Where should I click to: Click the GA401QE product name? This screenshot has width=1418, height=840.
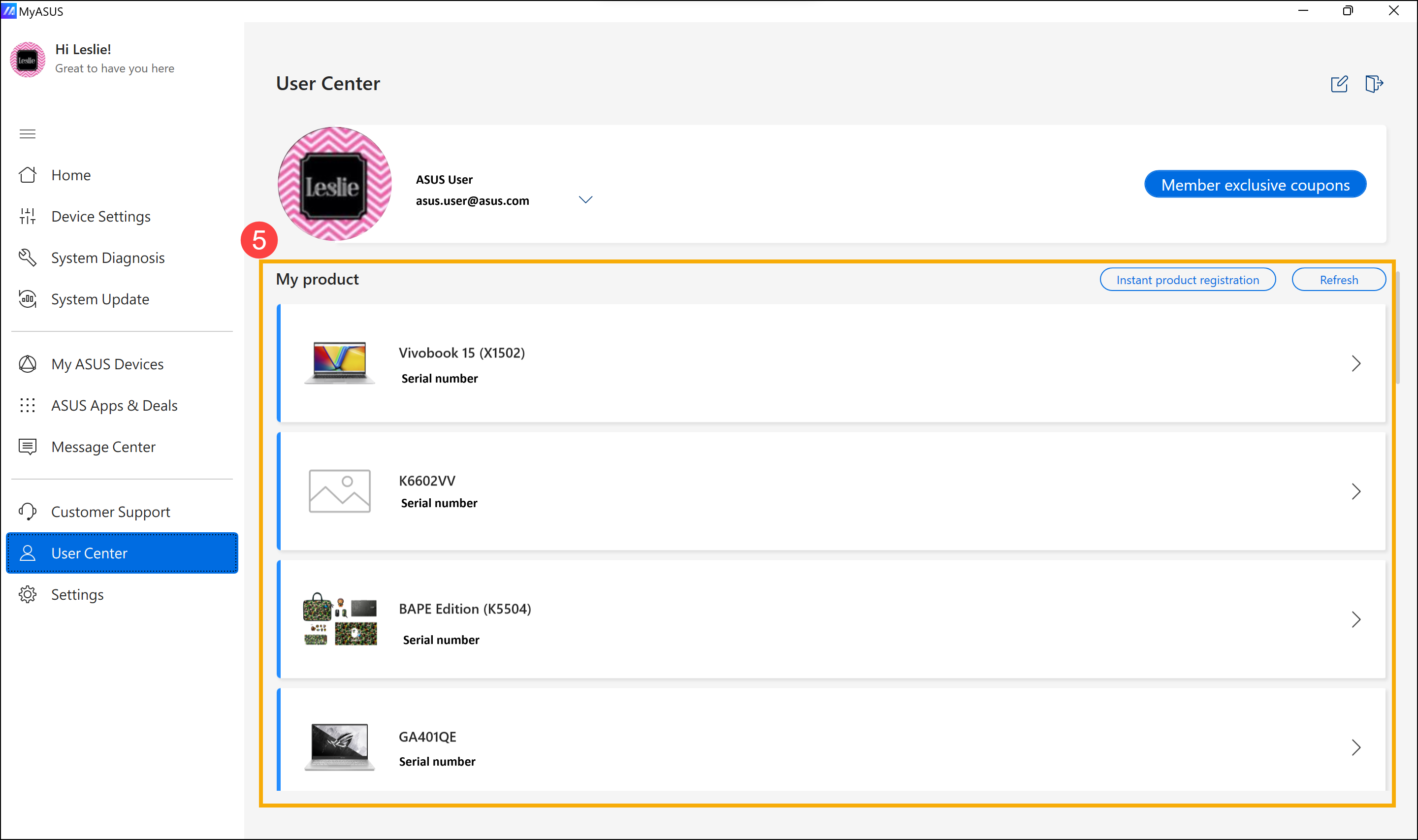tap(427, 737)
